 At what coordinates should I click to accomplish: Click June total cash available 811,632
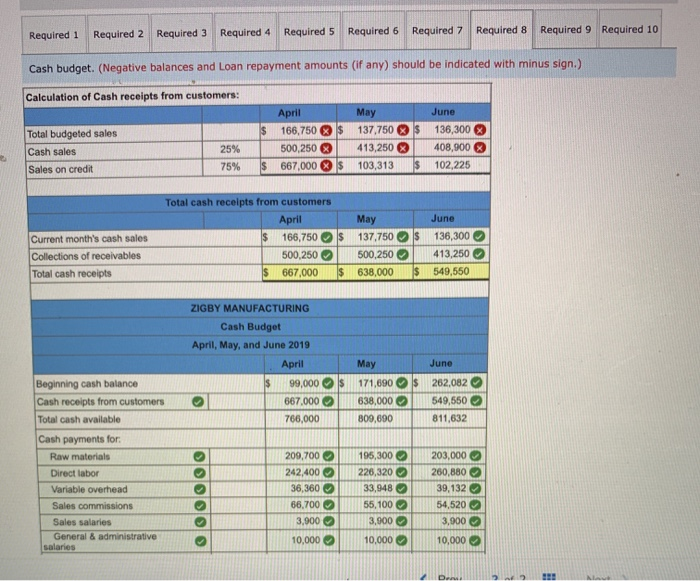[449, 418]
